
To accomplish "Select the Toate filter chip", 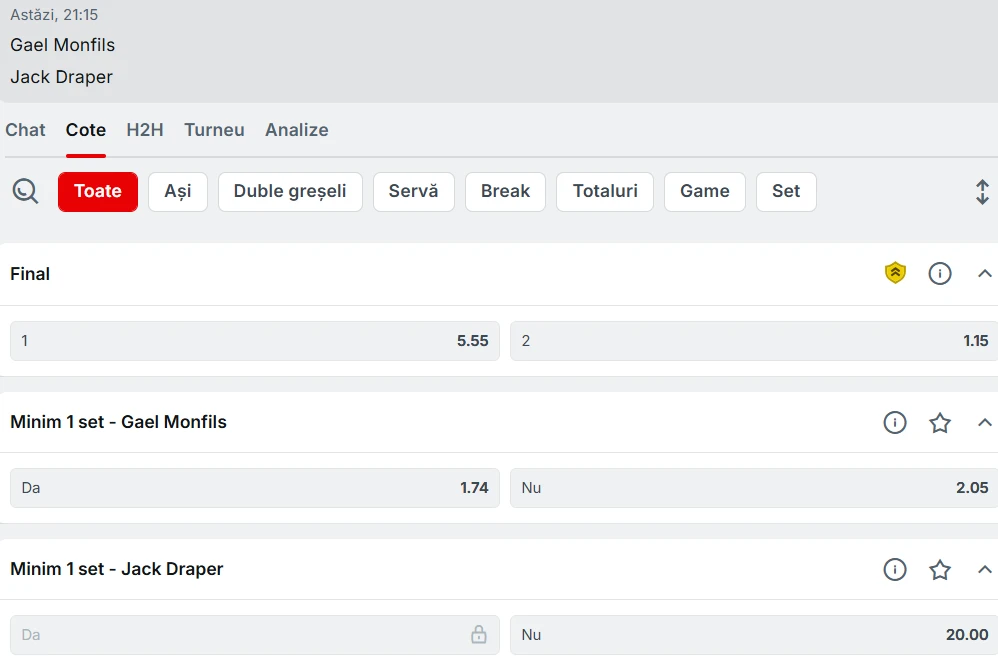I will click(x=98, y=192).
